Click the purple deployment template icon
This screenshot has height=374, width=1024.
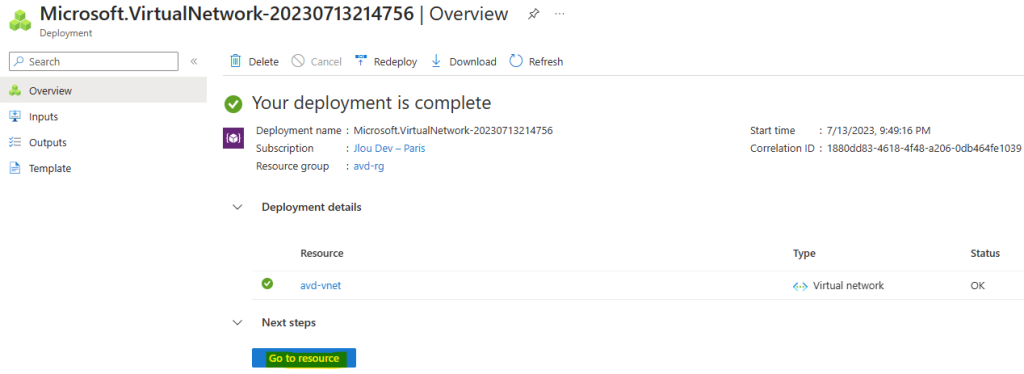tap(234, 138)
